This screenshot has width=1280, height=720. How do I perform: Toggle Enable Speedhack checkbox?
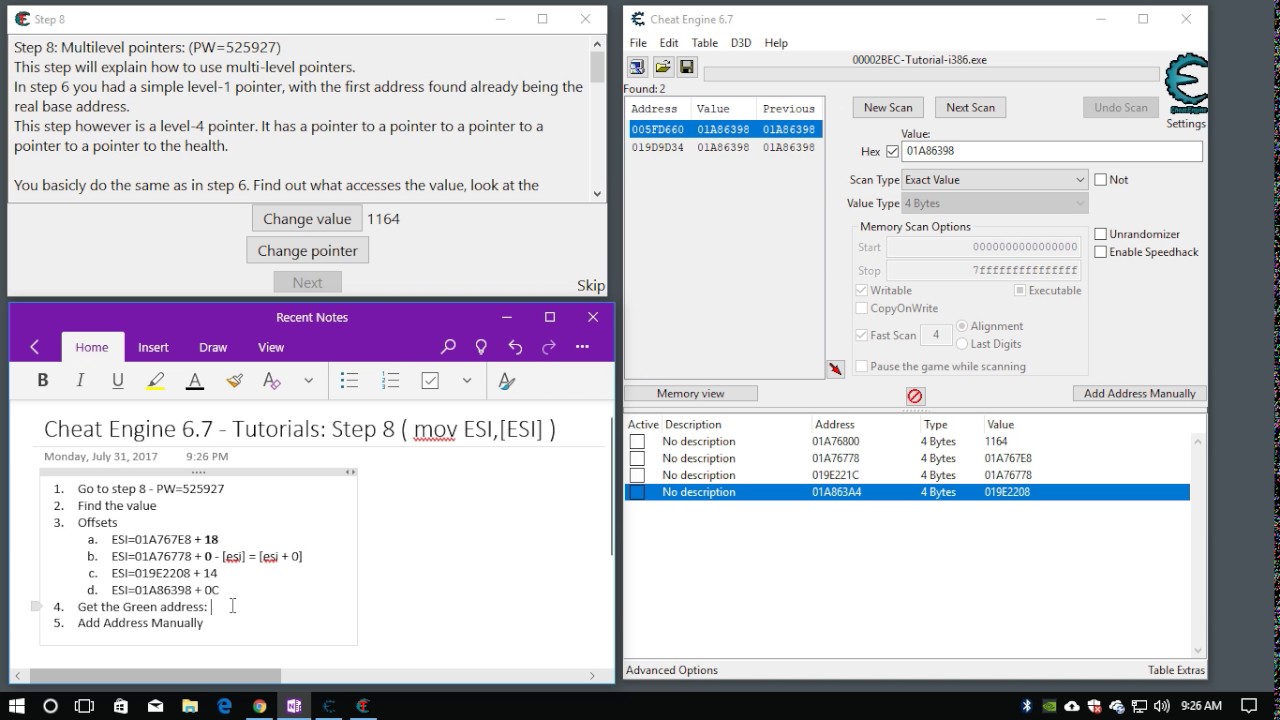point(1101,252)
